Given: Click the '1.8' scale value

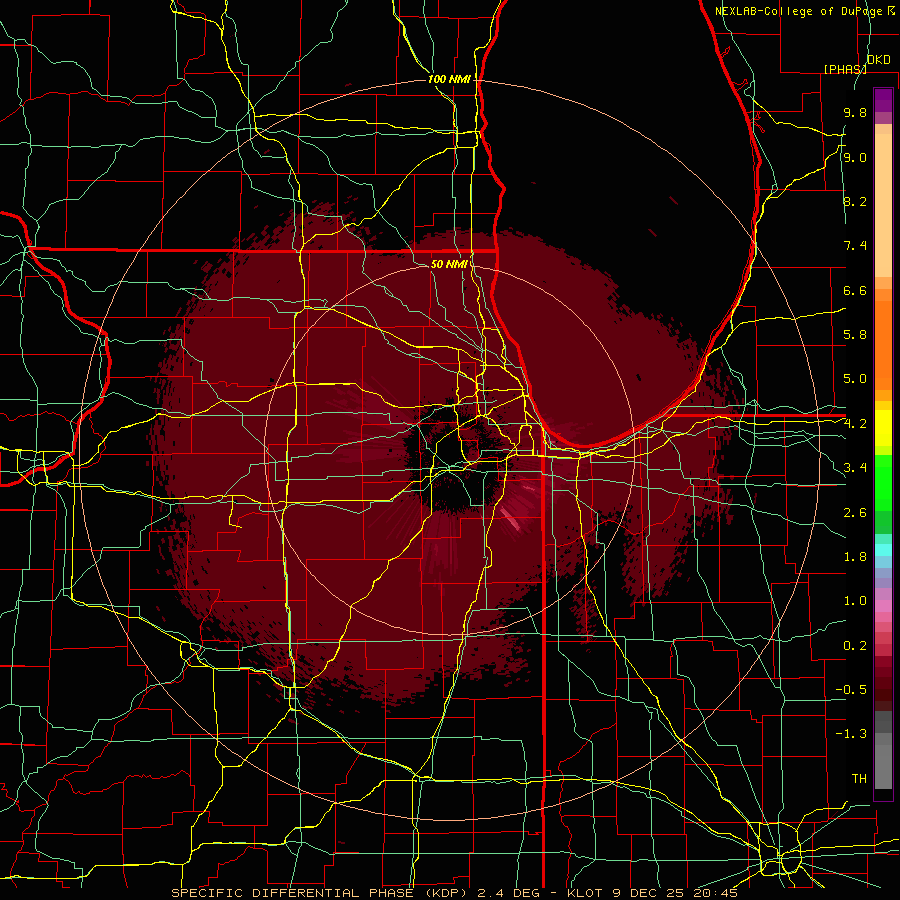Looking at the screenshot, I should (855, 557).
